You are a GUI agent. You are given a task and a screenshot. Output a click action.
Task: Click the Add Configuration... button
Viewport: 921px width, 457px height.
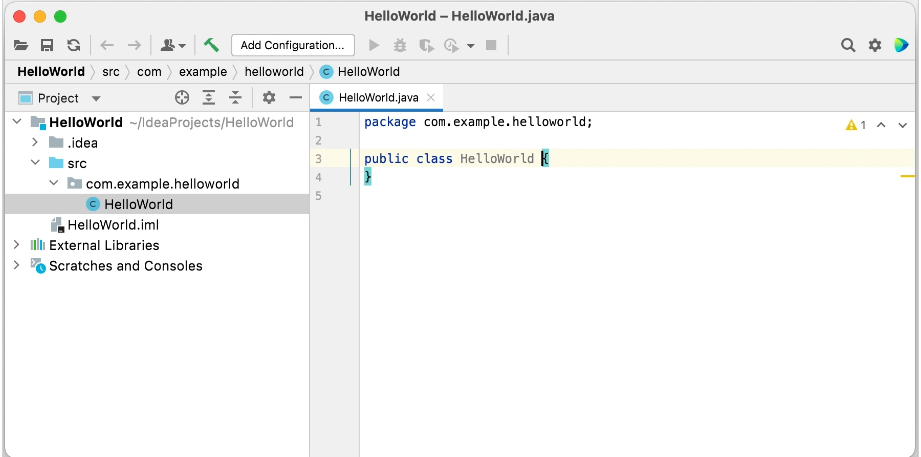[292, 45]
